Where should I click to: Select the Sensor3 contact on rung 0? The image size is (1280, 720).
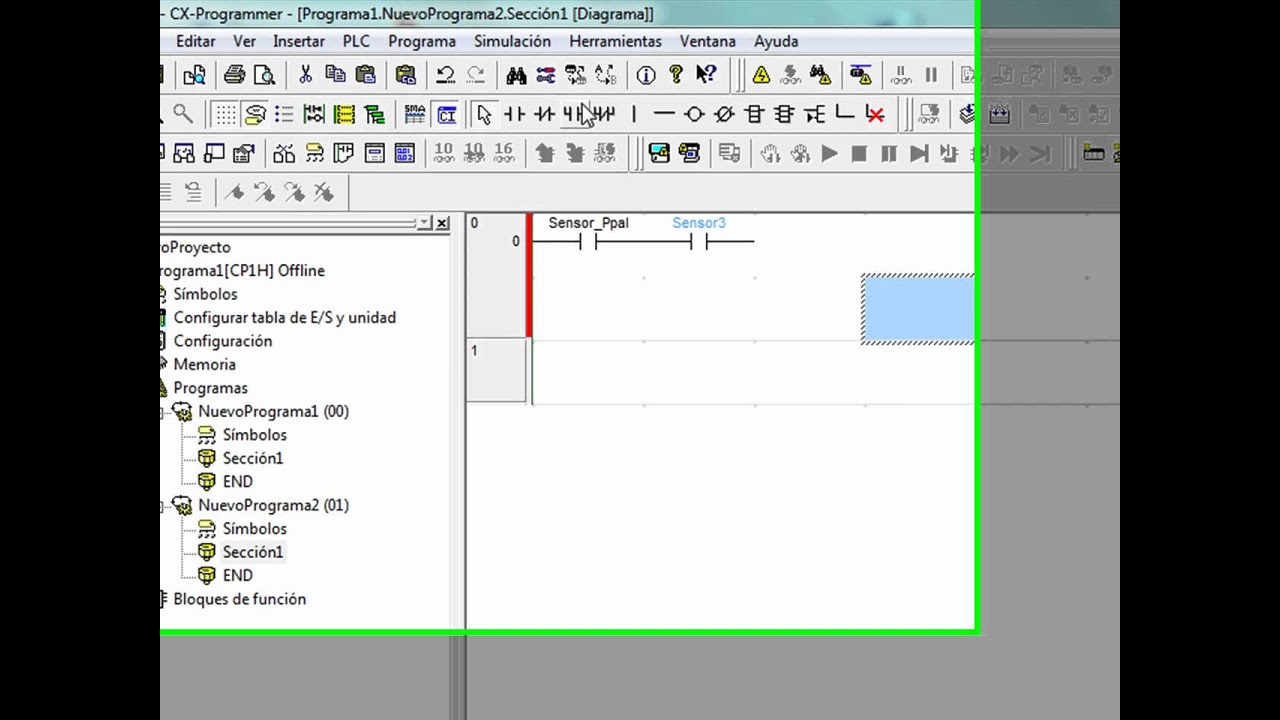click(x=699, y=242)
